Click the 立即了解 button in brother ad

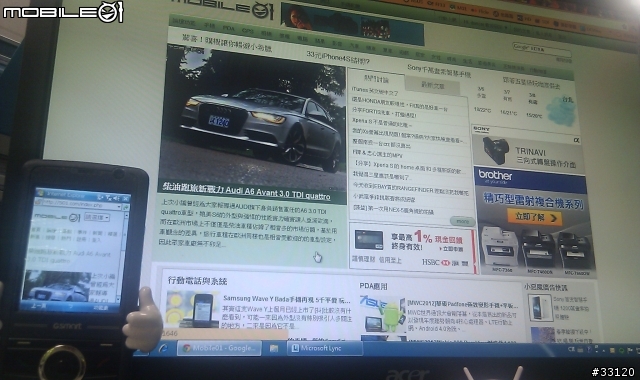click(x=535, y=217)
